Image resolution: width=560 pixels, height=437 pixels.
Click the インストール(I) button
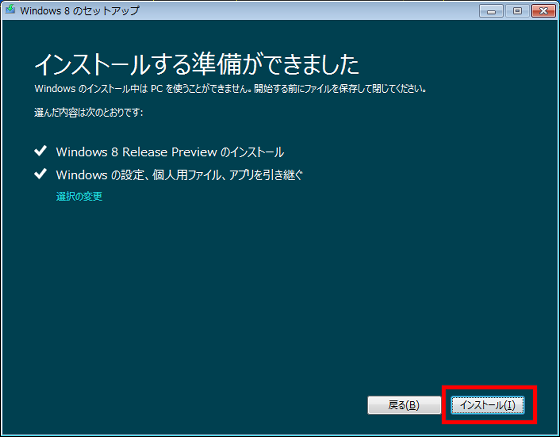click(488, 405)
